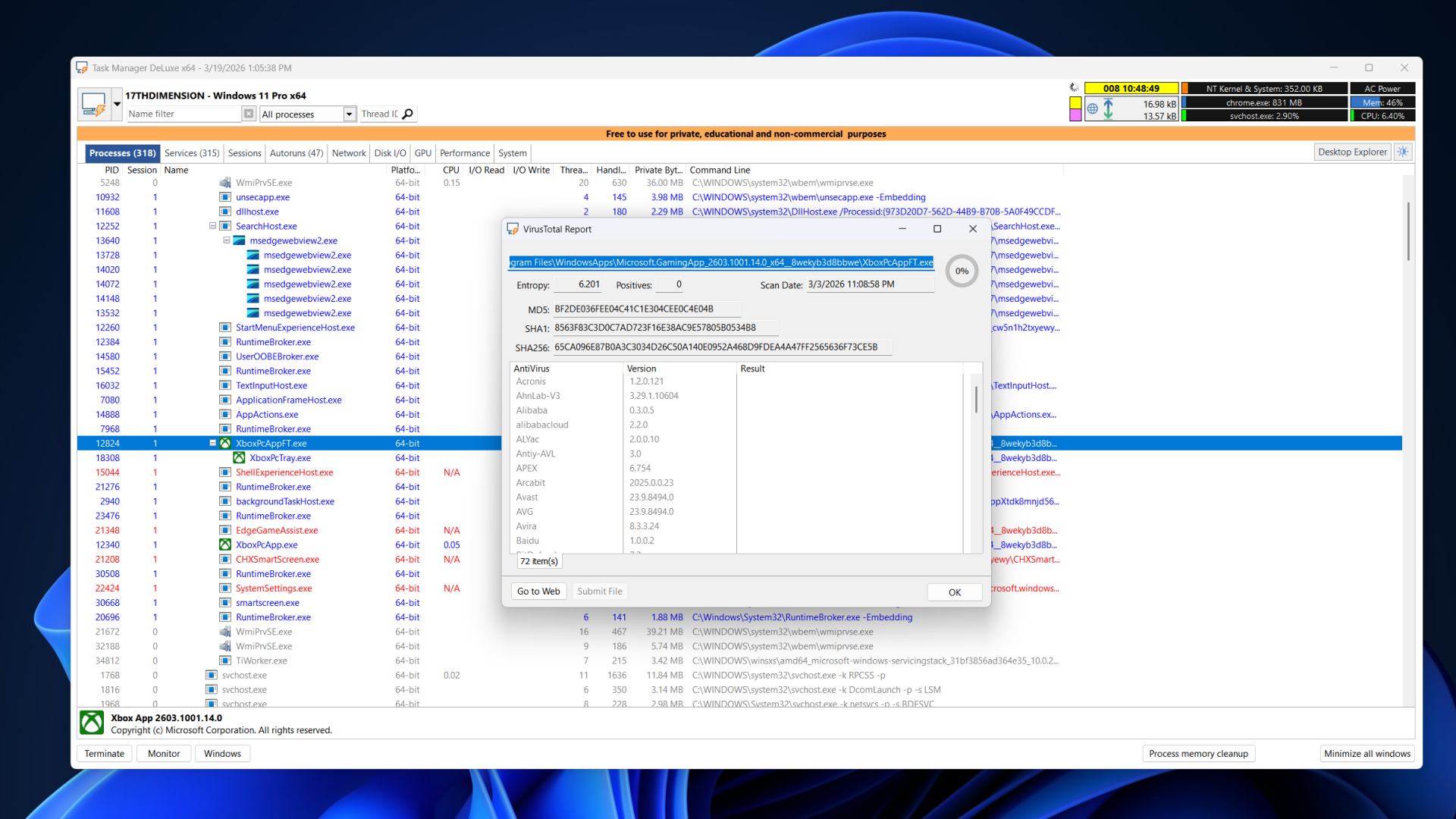Click the icon of SearchHost.exe row
Image resolution: width=1456 pixels, height=819 pixels.
pyautogui.click(x=225, y=226)
